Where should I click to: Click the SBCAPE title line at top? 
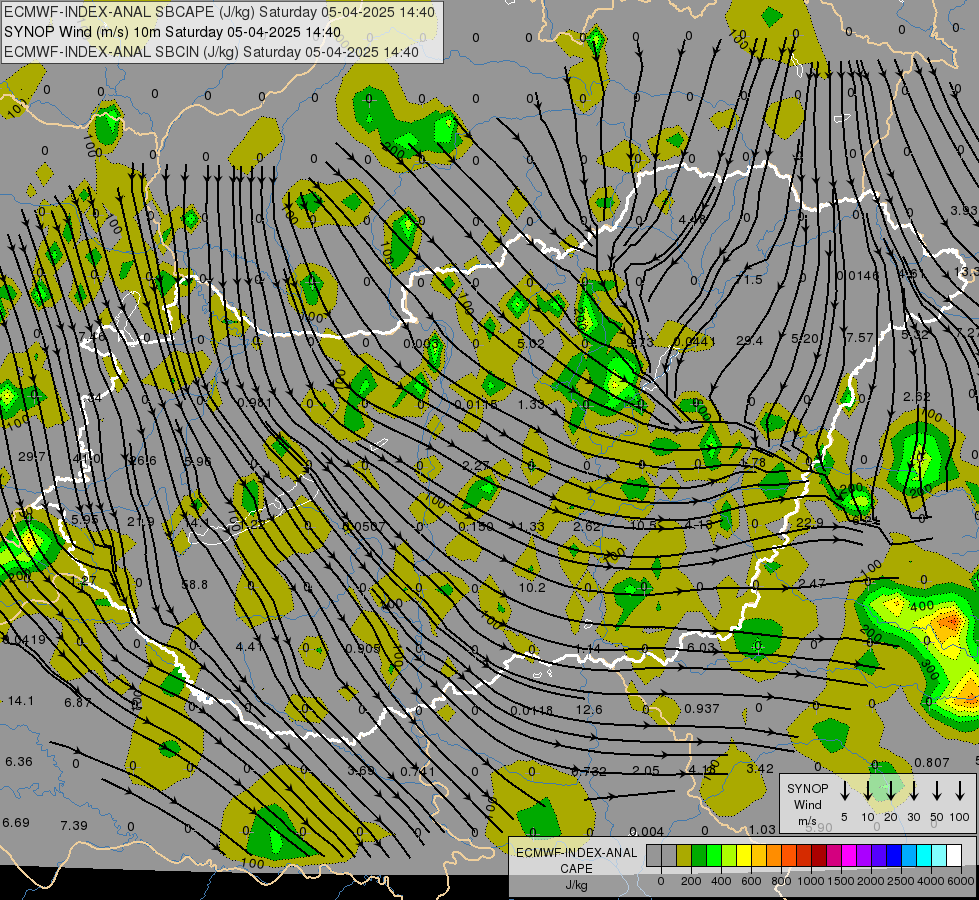point(219,12)
